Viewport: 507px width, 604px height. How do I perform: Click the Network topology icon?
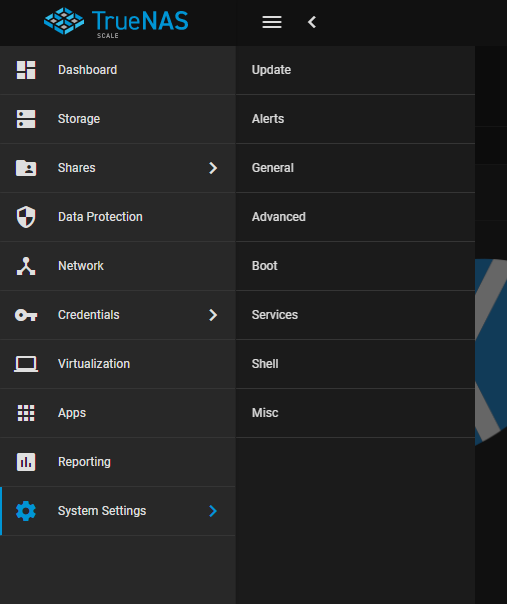26,266
